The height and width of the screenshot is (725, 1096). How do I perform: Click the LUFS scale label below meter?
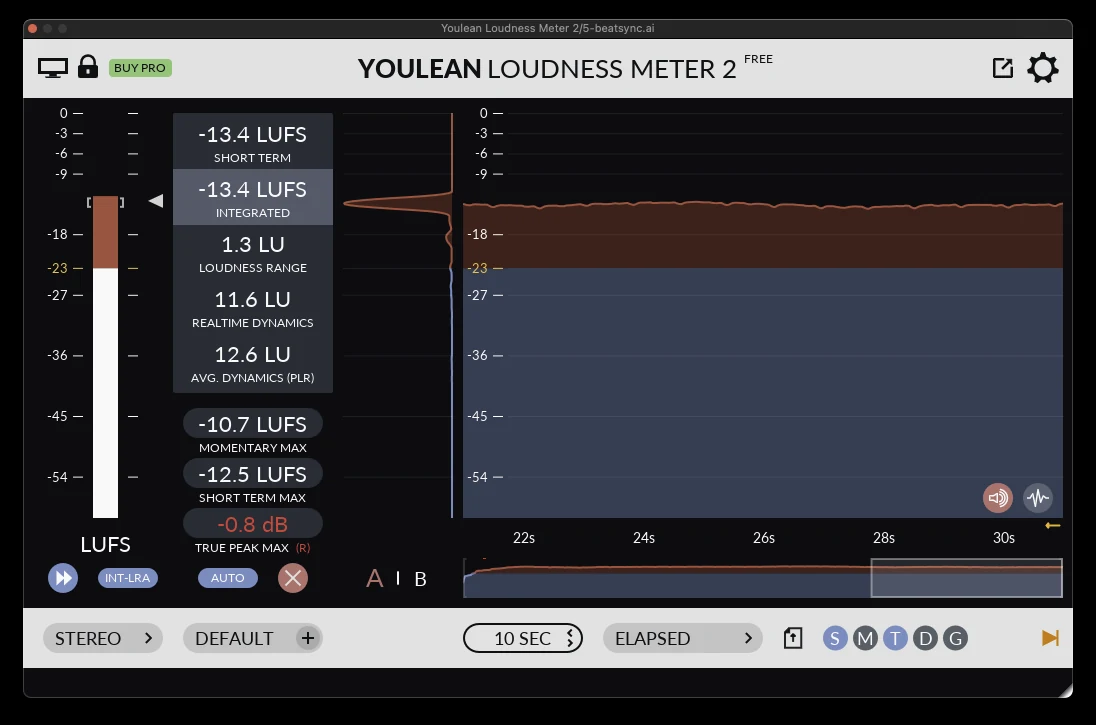pyautogui.click(x=106, y=545)
